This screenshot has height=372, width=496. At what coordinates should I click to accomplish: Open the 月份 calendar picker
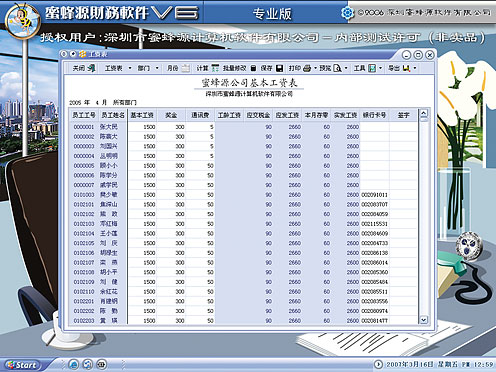click(186, 68)
